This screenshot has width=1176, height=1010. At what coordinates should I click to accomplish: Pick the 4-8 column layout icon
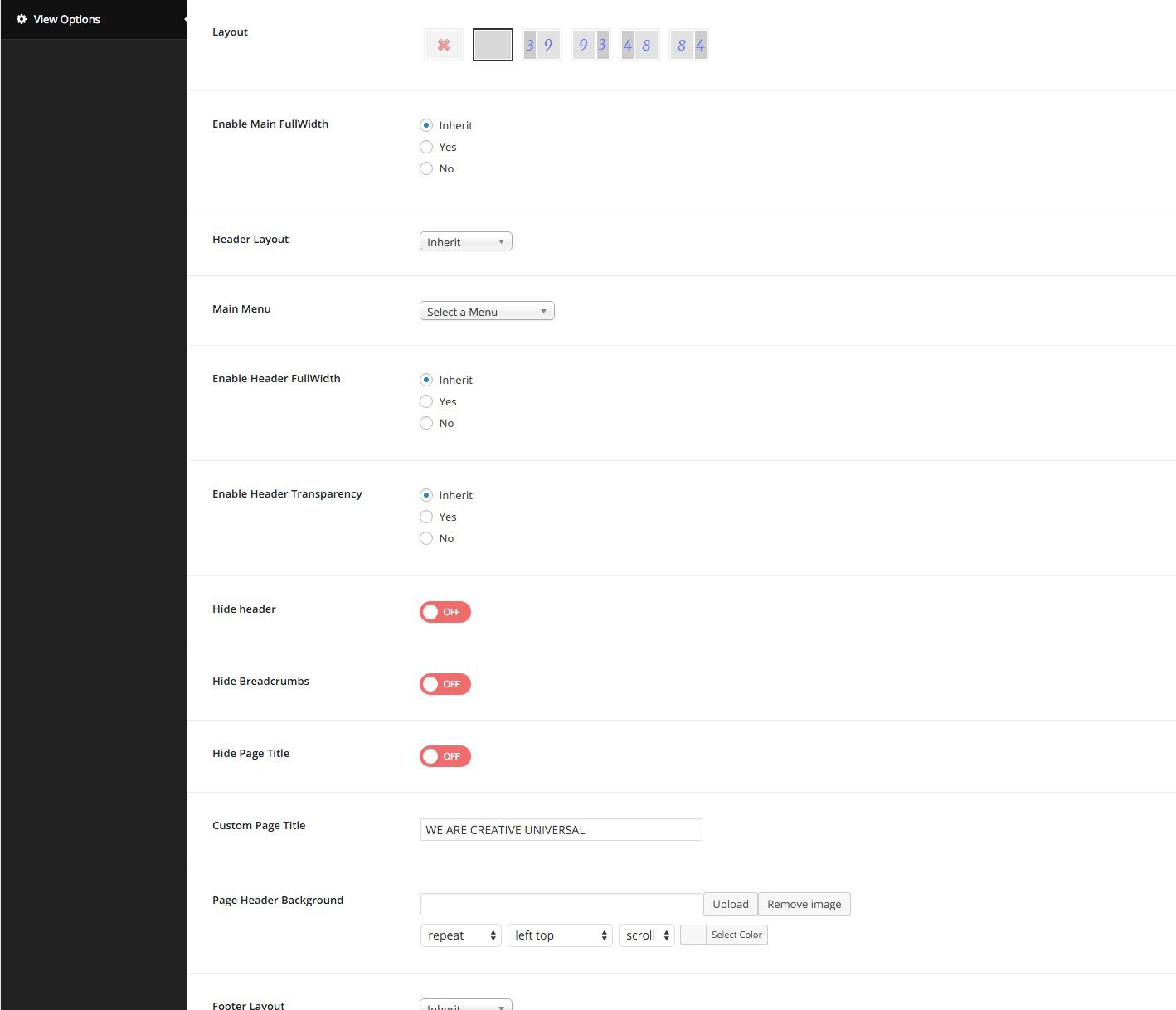coord(639,45)
